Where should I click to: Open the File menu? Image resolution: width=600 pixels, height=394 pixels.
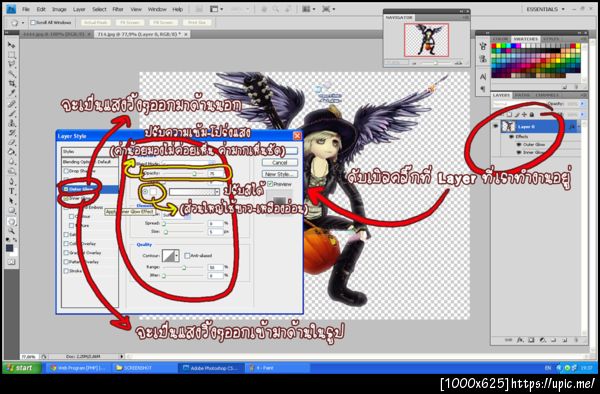coord(26,9)
